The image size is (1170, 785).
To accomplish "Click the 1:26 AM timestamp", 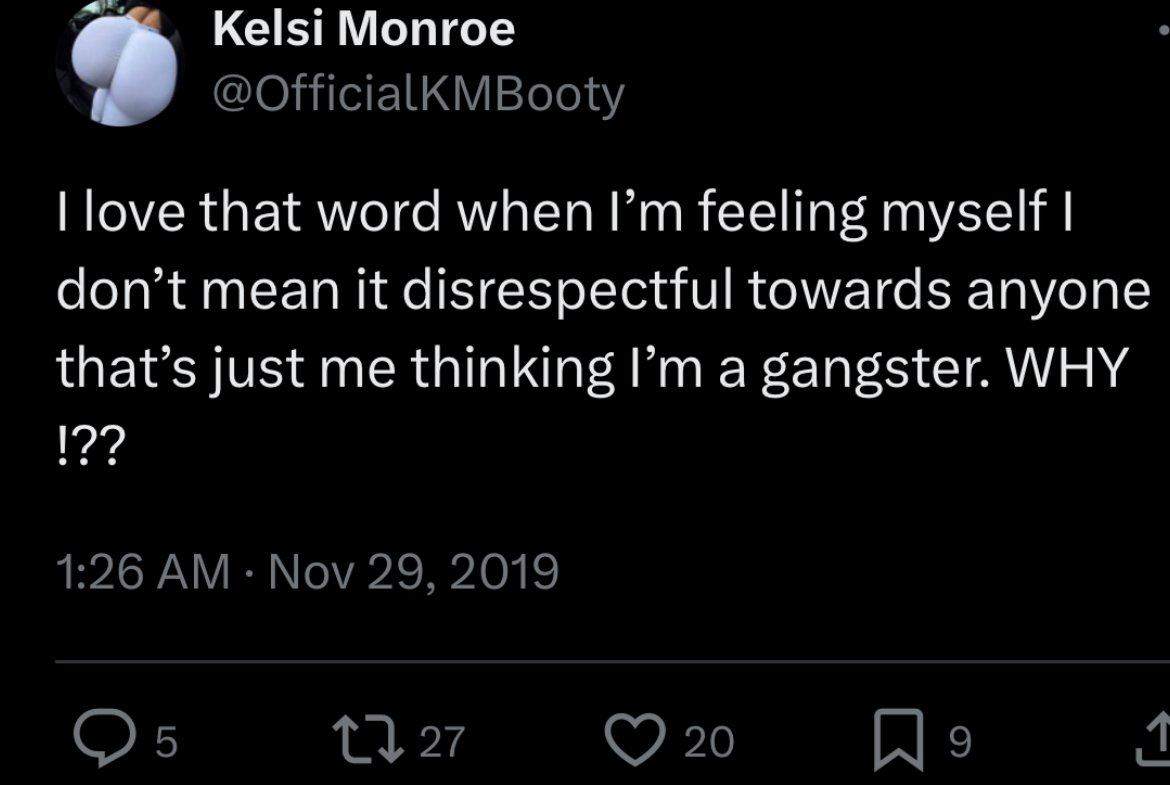I will point(141,572).
